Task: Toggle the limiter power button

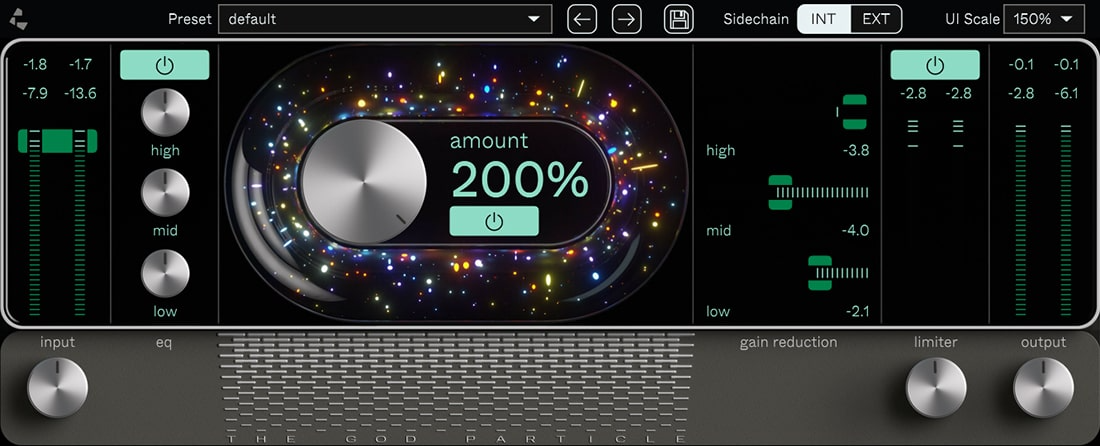Action: coord(935,65)
